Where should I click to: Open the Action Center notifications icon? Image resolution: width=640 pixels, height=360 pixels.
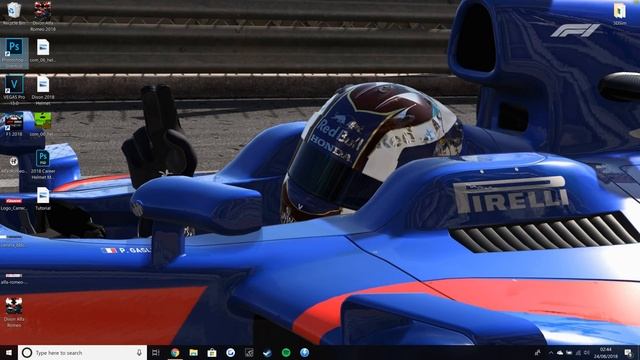click(629, 353)
